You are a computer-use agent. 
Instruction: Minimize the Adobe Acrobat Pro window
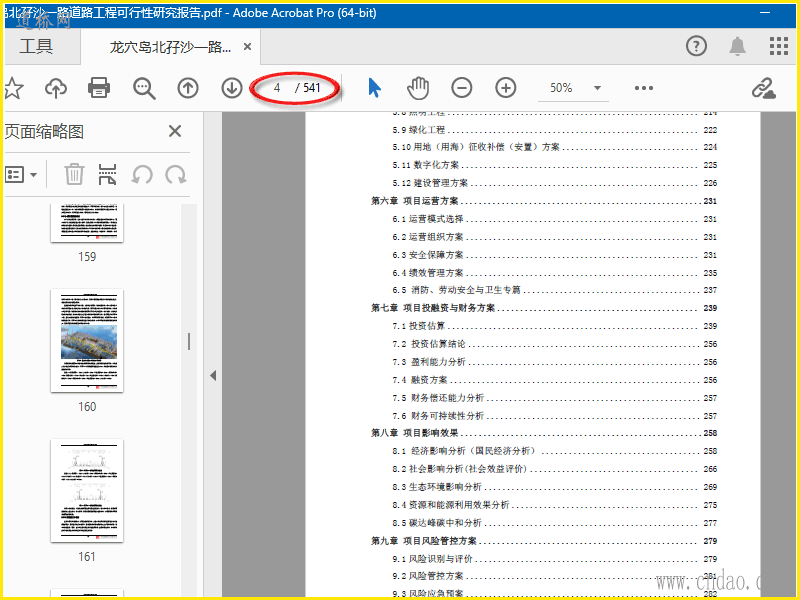pos(765,13)
